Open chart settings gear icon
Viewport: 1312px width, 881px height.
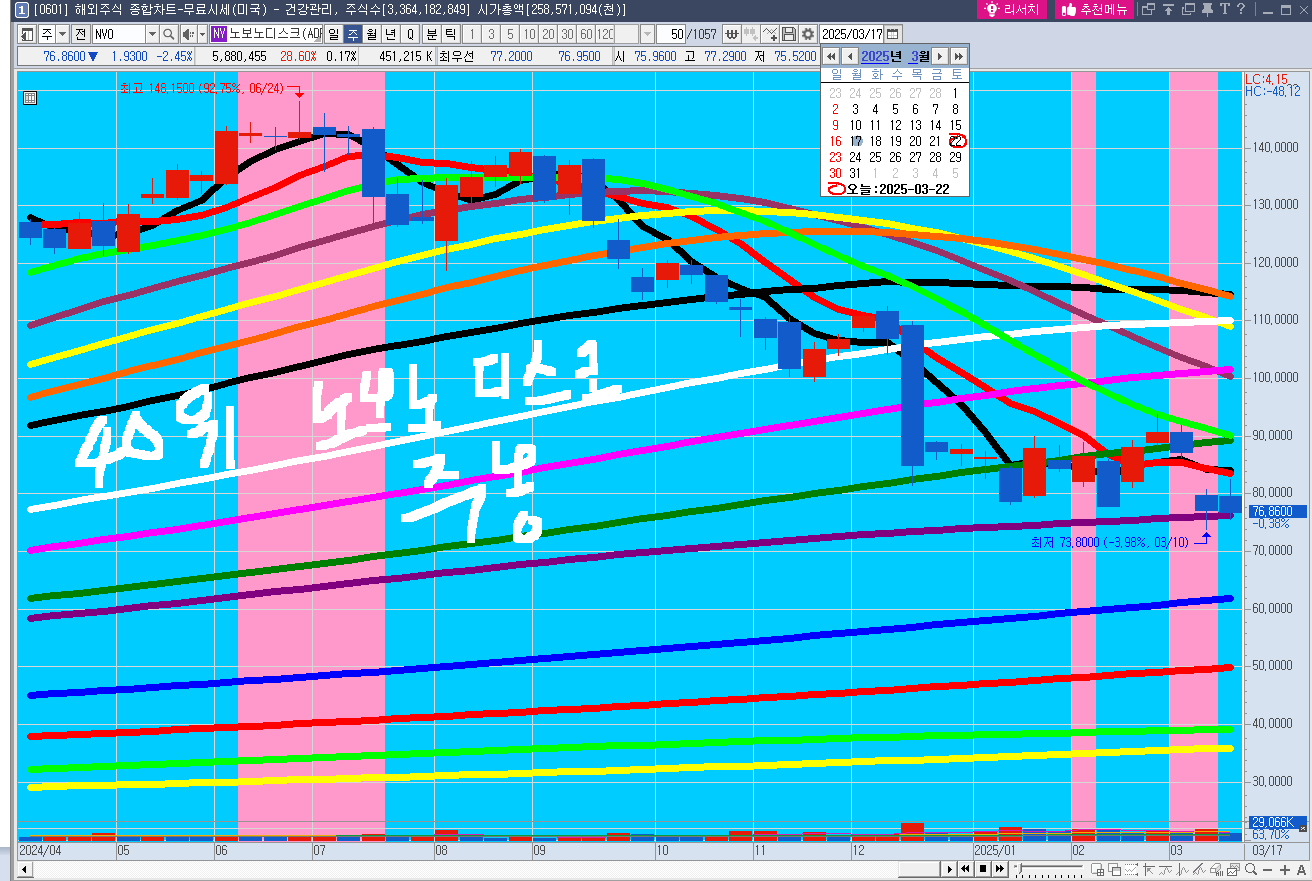pos(808,34)
